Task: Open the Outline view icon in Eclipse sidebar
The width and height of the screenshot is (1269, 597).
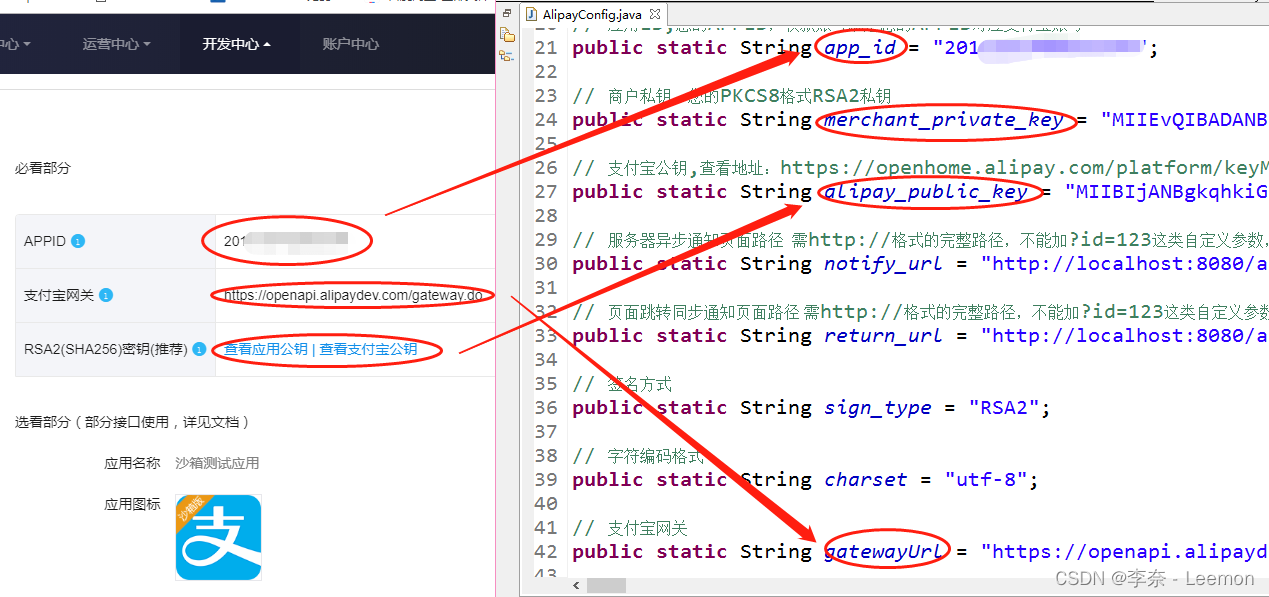Action: [x=507, y=56]
